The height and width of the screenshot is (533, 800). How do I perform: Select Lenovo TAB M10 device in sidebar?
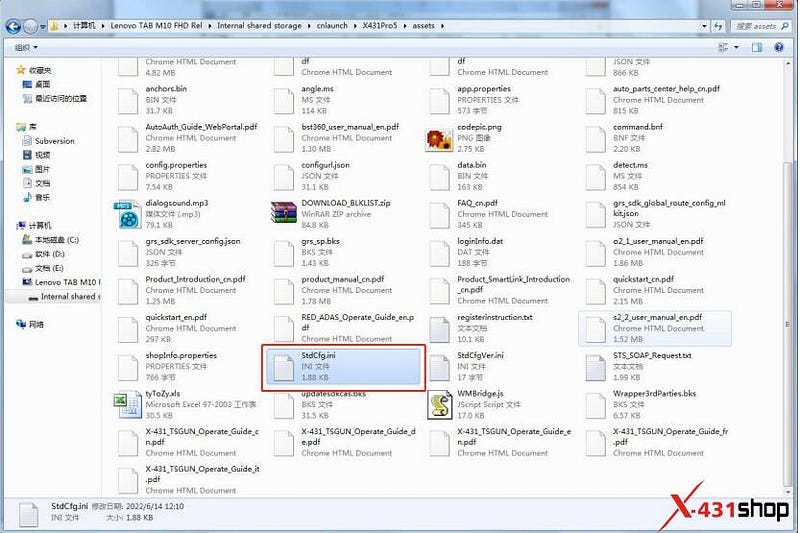coord(61,282)
